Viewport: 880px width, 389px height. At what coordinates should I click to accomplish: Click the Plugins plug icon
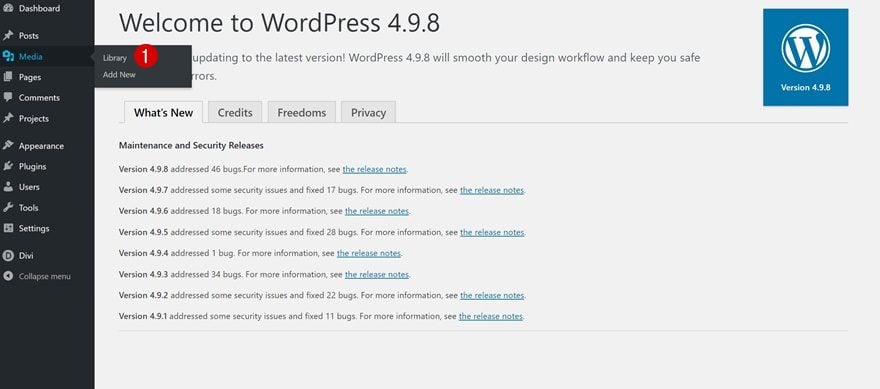[x=8, y=166]
